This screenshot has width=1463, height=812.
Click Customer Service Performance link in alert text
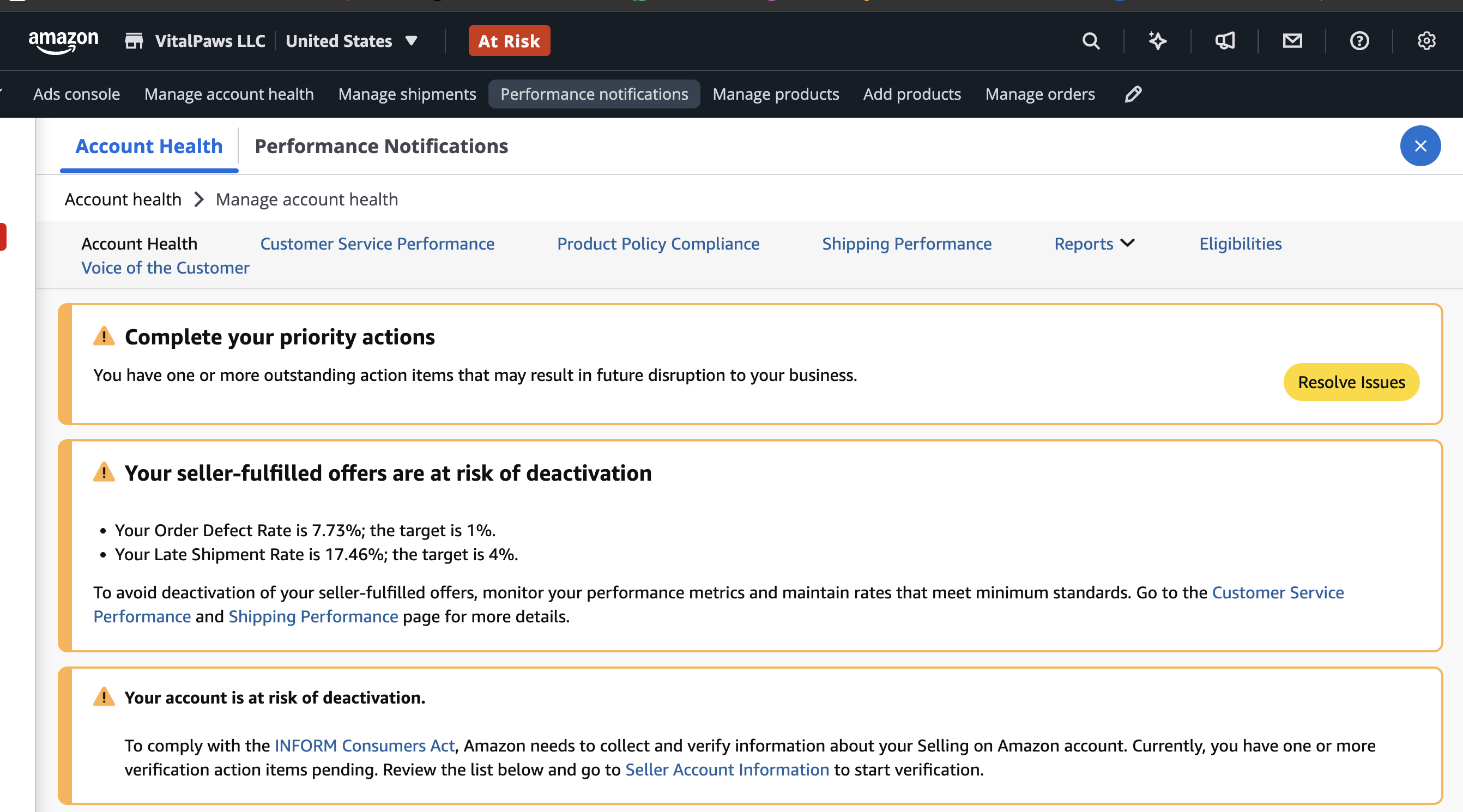pos(1278,592)
